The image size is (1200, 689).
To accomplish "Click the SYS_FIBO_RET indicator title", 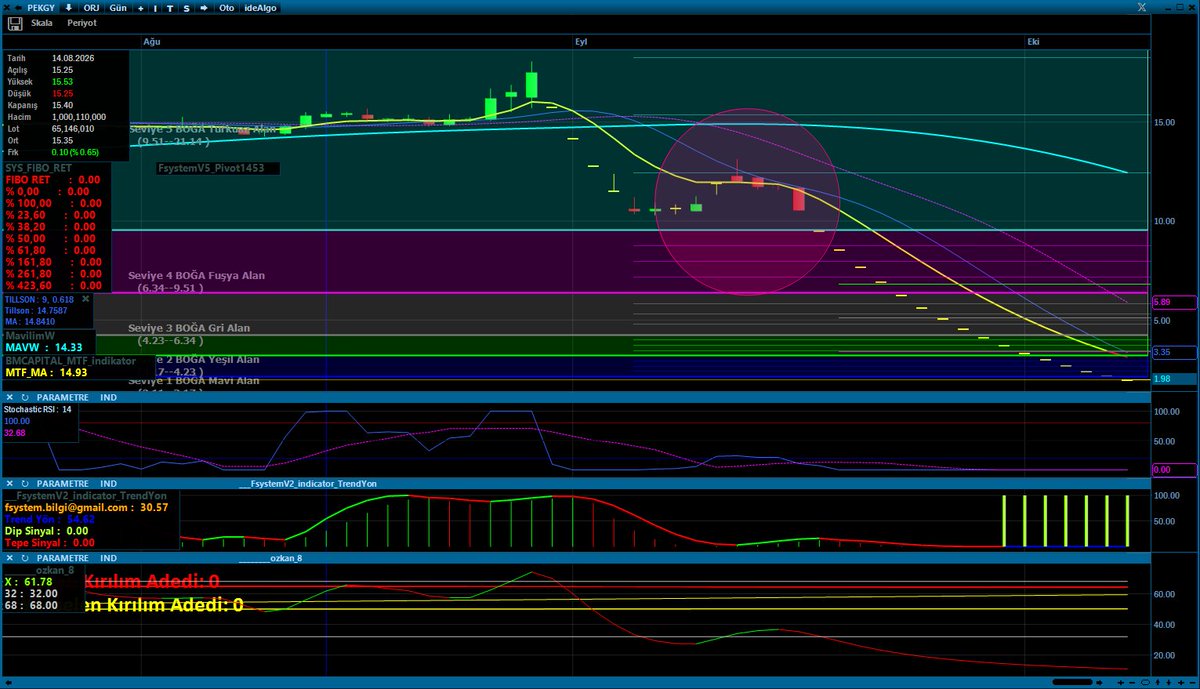I will tap(38, 168).
